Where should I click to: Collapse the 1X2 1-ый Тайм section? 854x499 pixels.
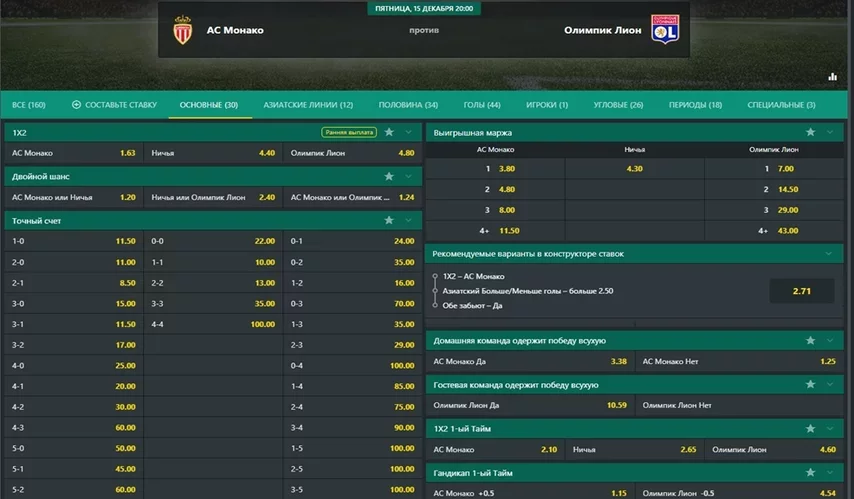[x=830, y=429]
